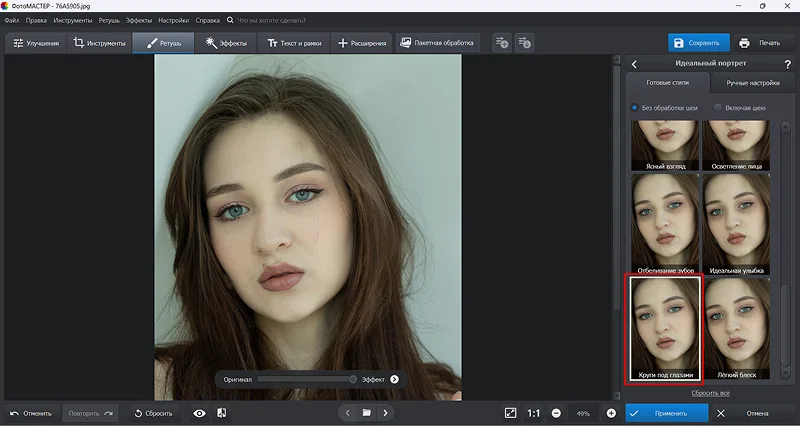
Task: Open the Файл menu
Action: (x=12, y=20)
